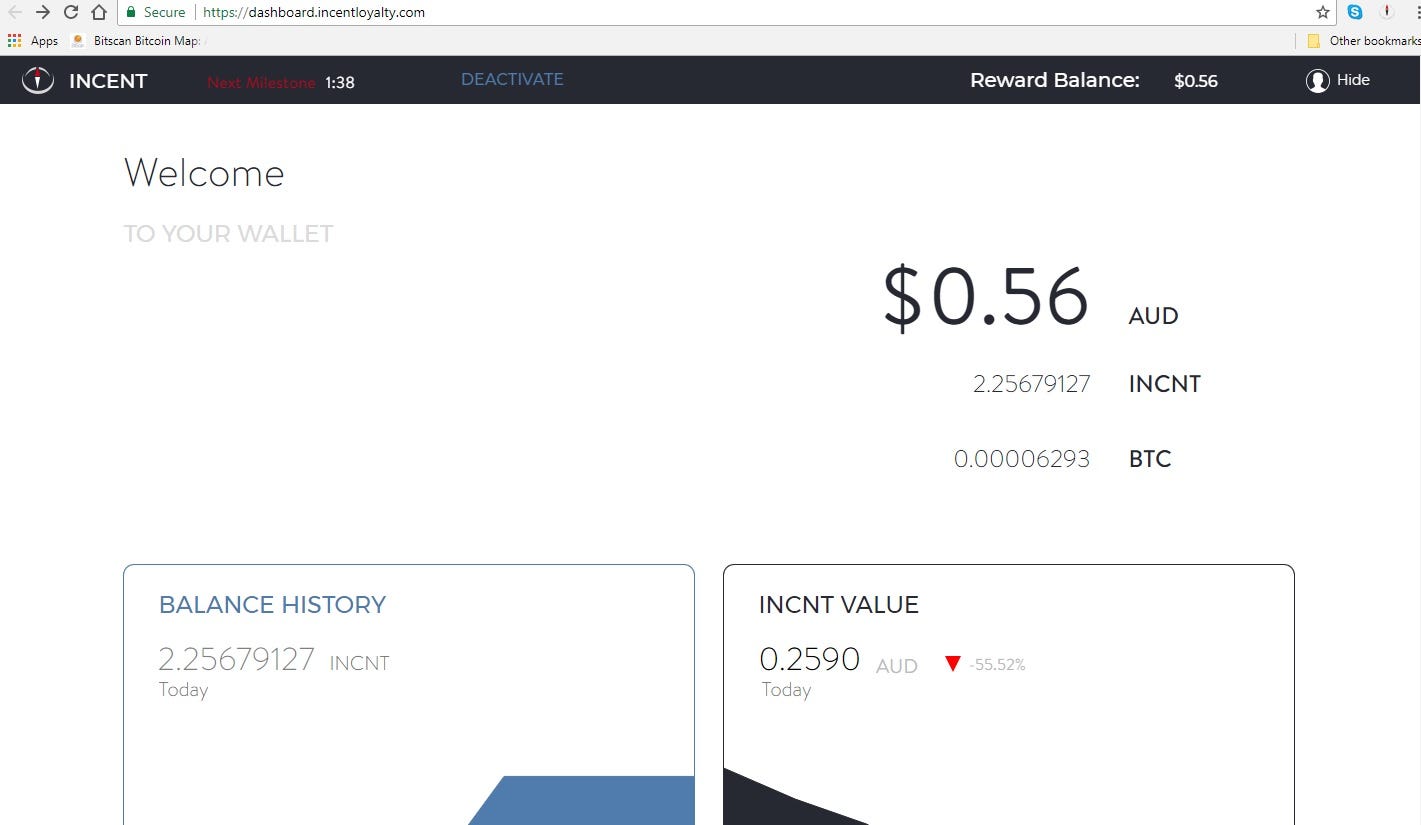The height and width of the screenshot is (825, 1421).
Task: Open the Incent compass extension icon
Action: 1386,12
